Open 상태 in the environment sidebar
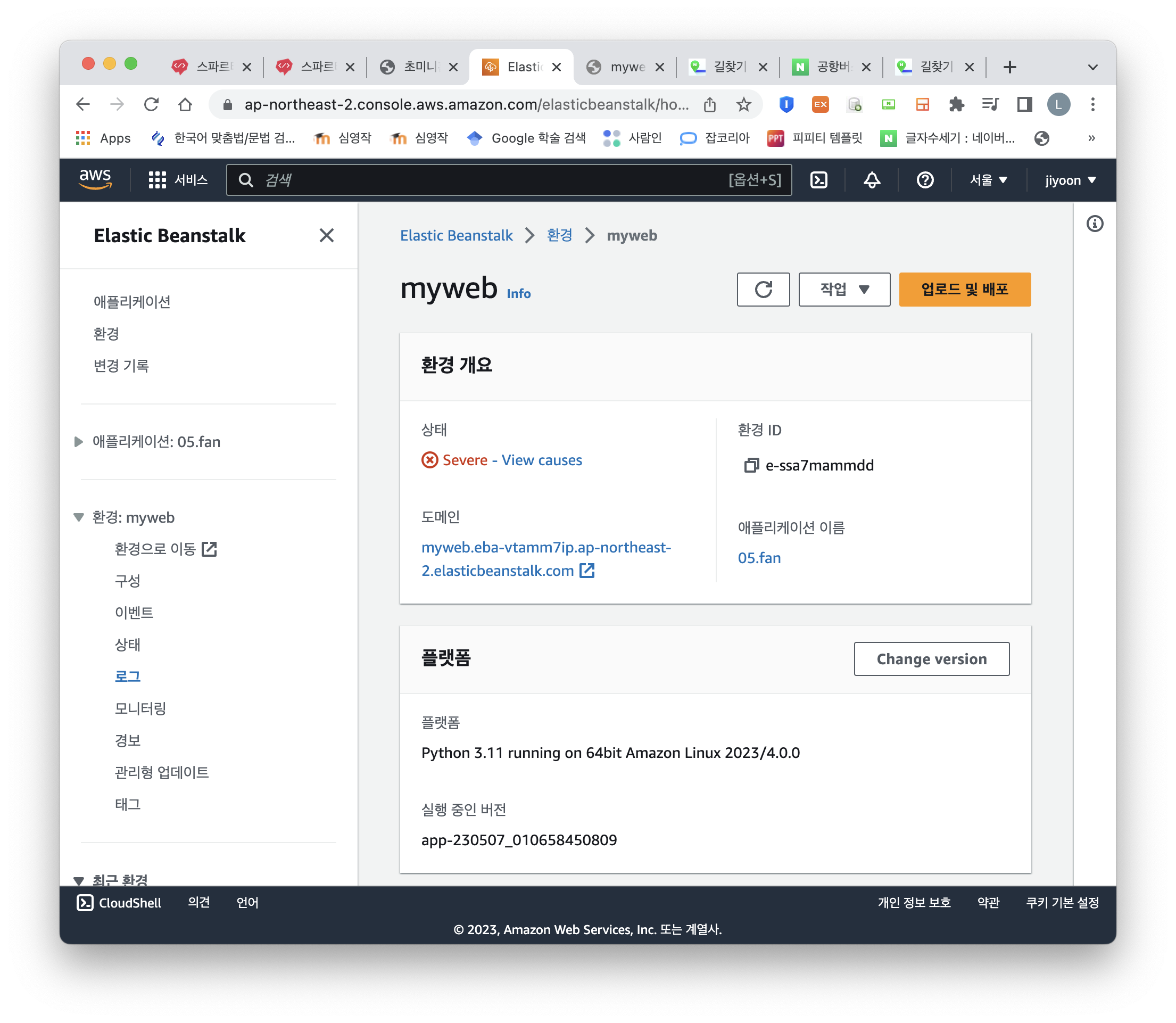The width and height of the screenshot is (1176, 1023). click(x=127, y=645)
